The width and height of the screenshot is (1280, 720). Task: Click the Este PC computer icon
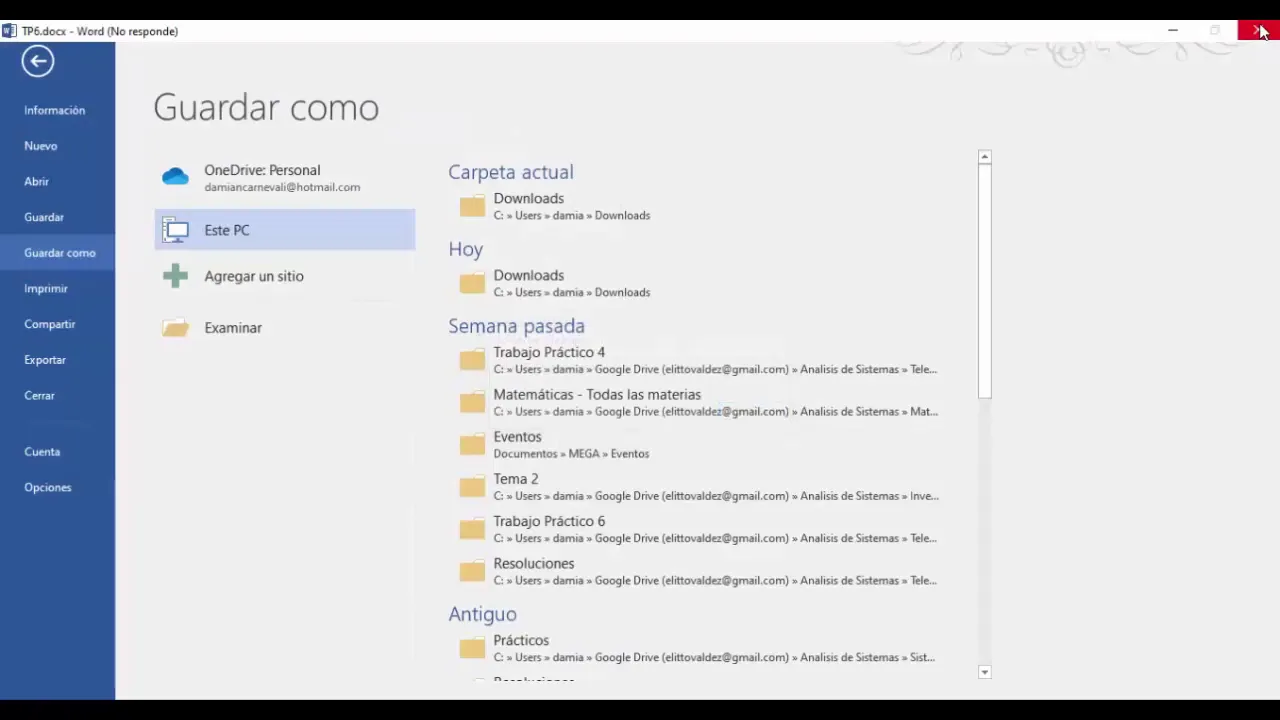[x=175, y=230]
